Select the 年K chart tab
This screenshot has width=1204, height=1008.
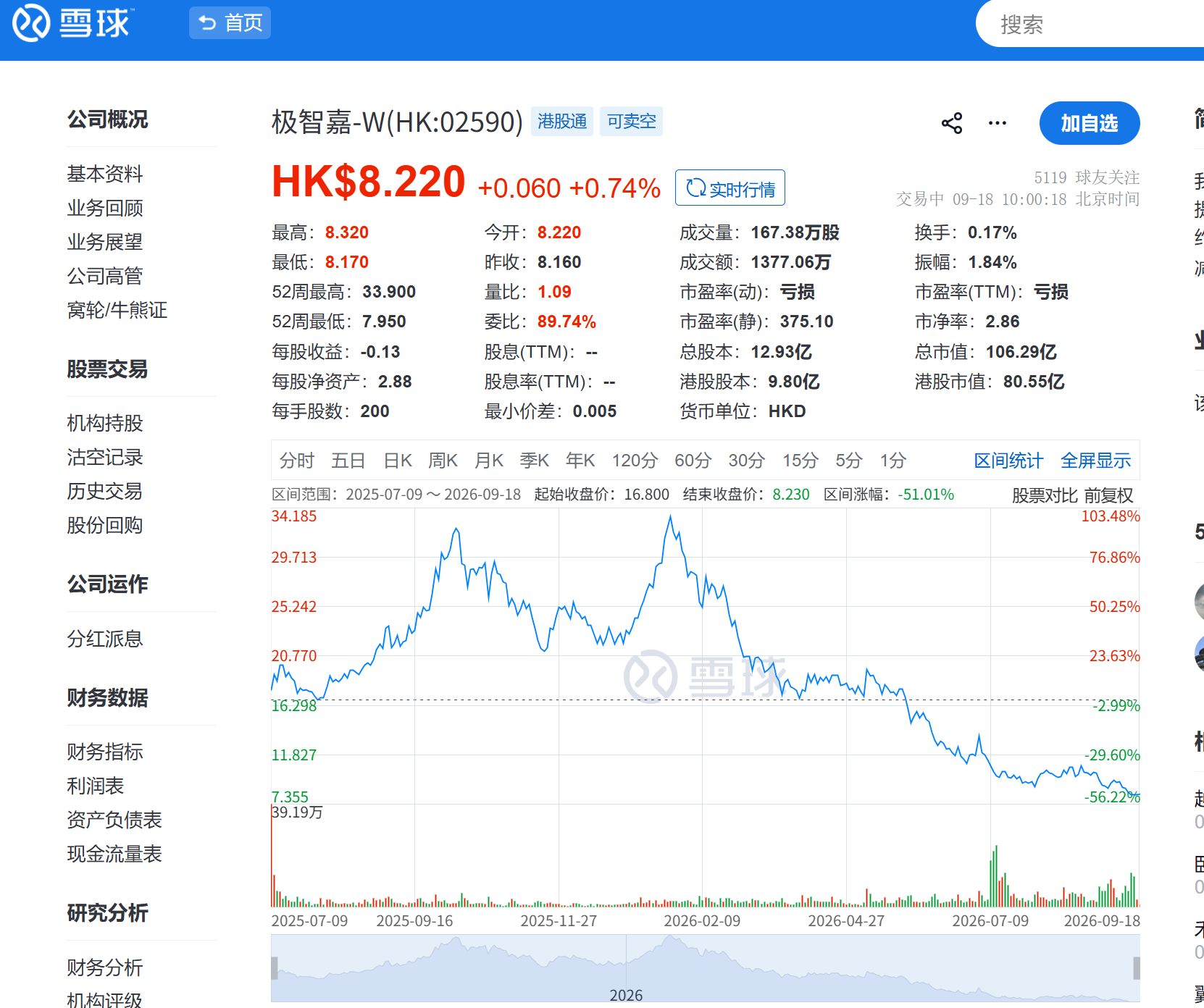tap(580, 461)
